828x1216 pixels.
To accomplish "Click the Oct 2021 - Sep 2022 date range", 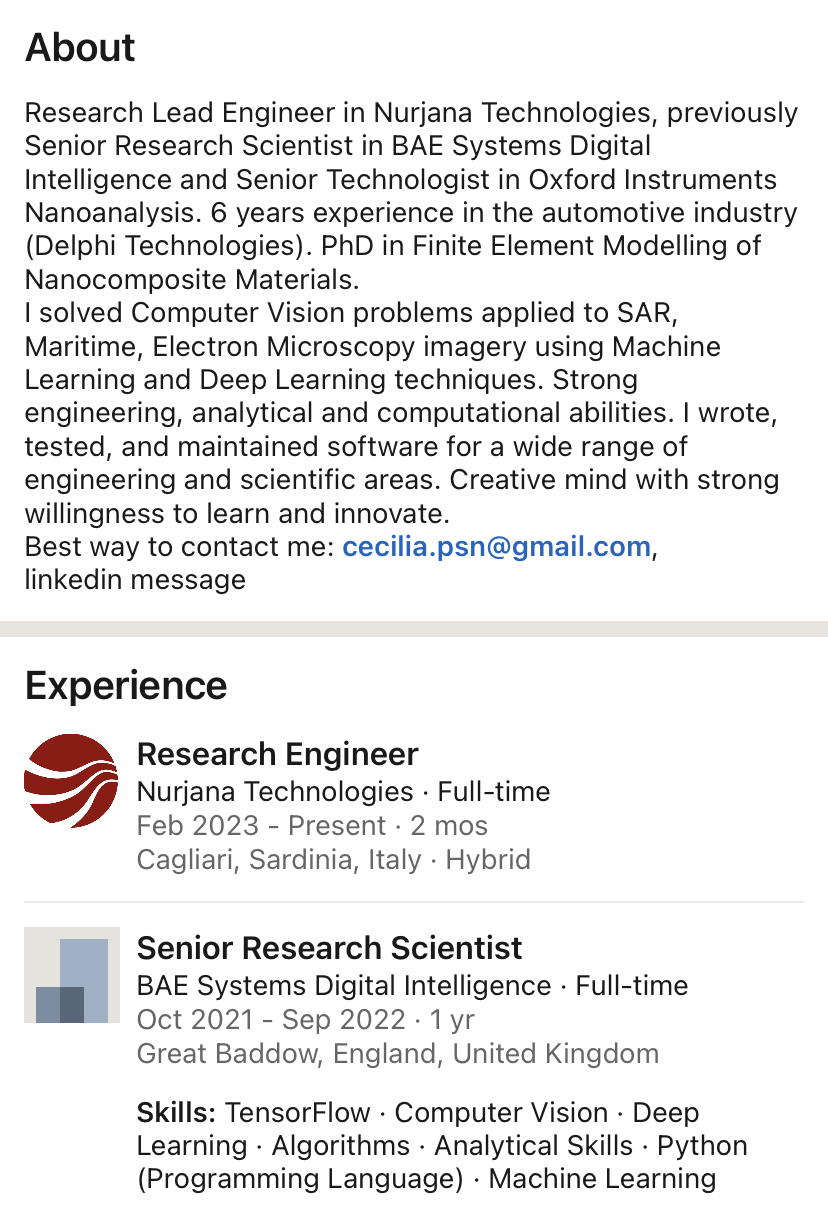I will click(x=305, y=1020).
